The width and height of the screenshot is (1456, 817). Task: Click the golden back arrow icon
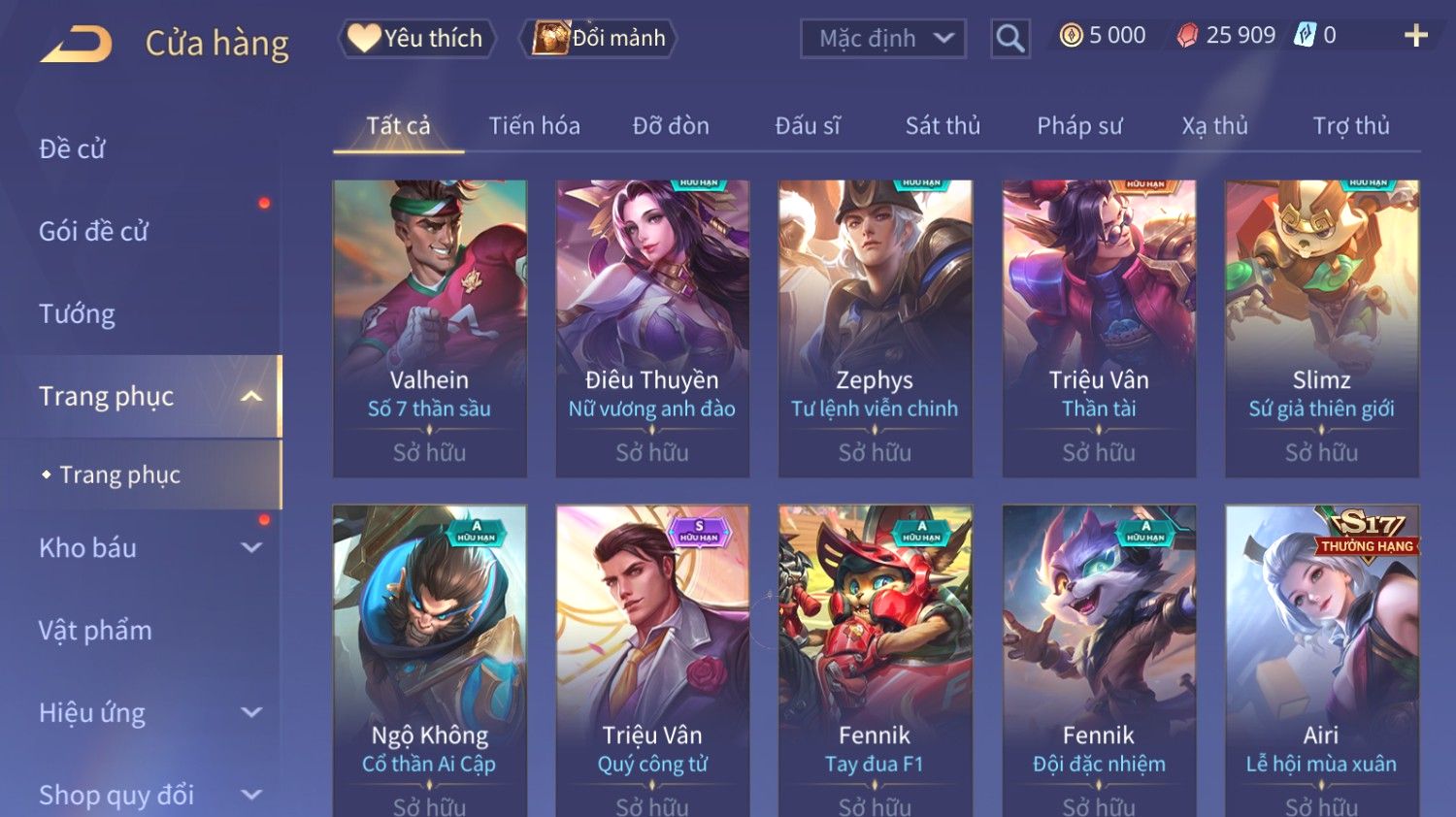[76, 45]
